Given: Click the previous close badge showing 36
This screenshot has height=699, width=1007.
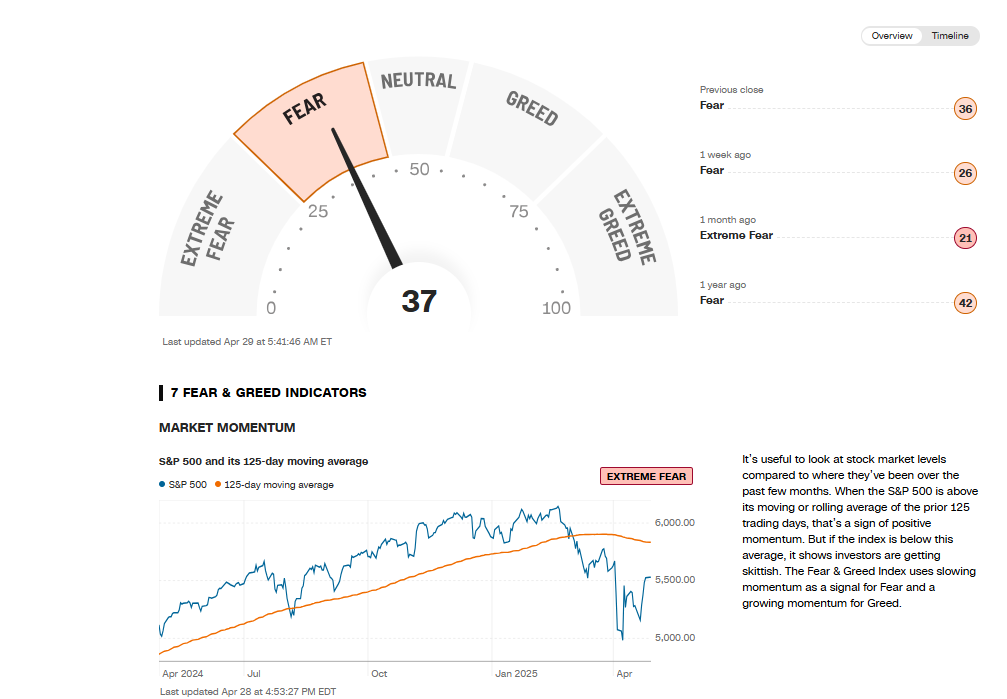Looking at the screenshot, I should pyautogui.click(x=965, y=109).
